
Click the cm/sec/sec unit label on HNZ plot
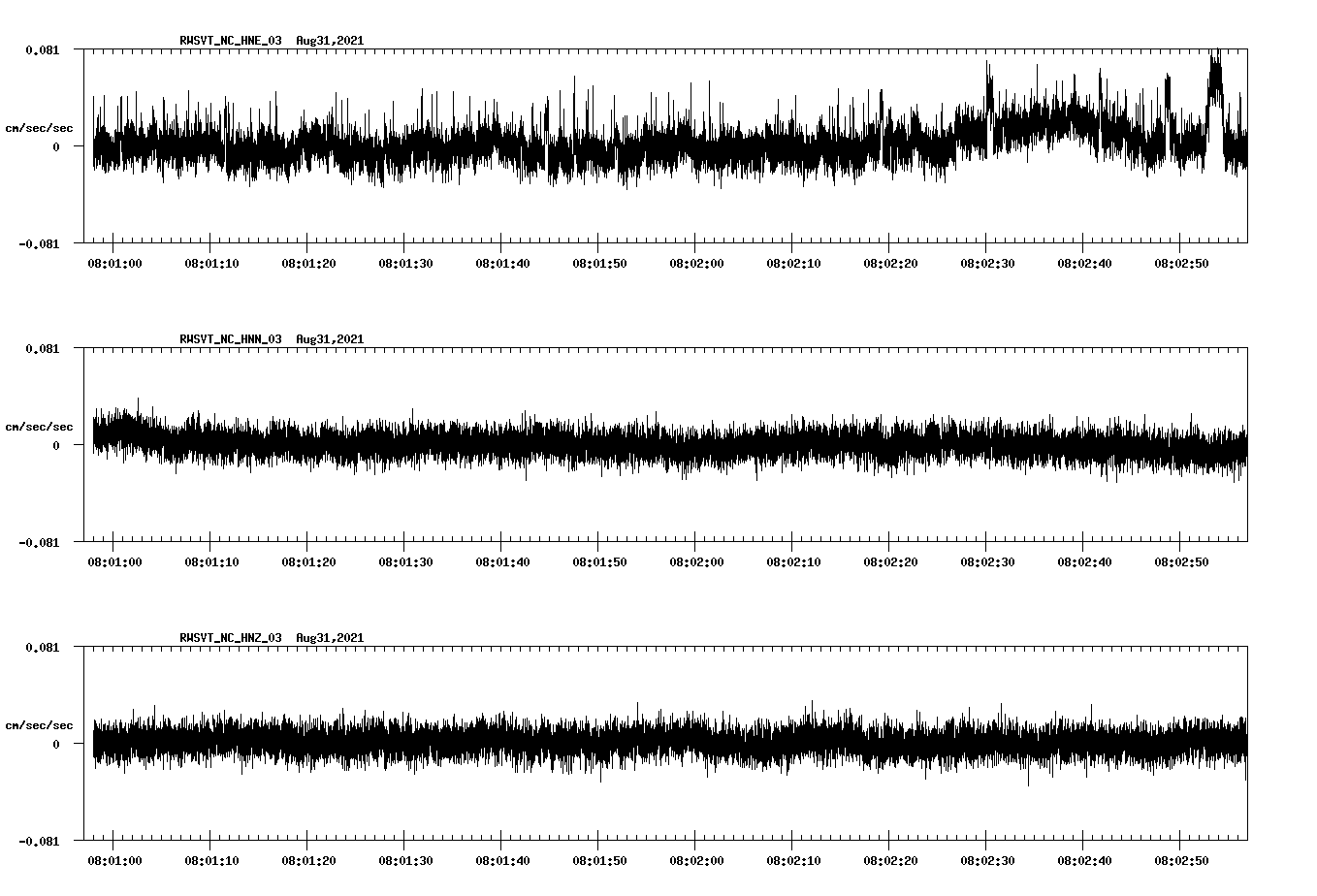pos(39,725)
